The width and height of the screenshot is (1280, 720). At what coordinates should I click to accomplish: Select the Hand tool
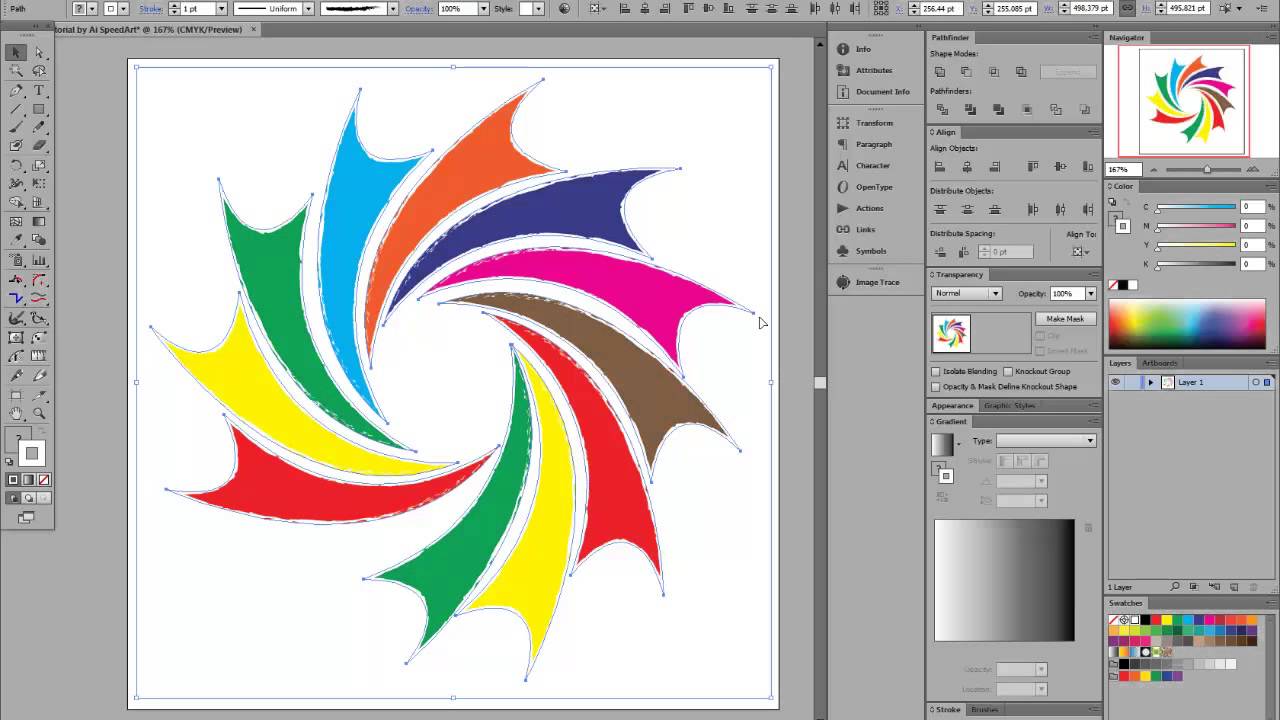coord(16,413)
